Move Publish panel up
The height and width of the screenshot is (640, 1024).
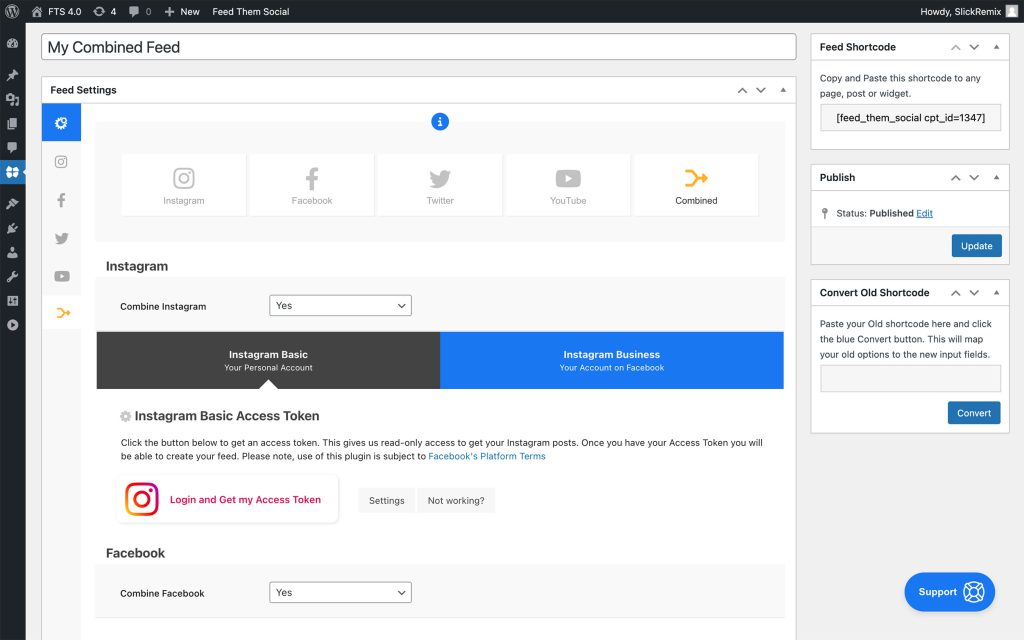click(x=955, y=178)
